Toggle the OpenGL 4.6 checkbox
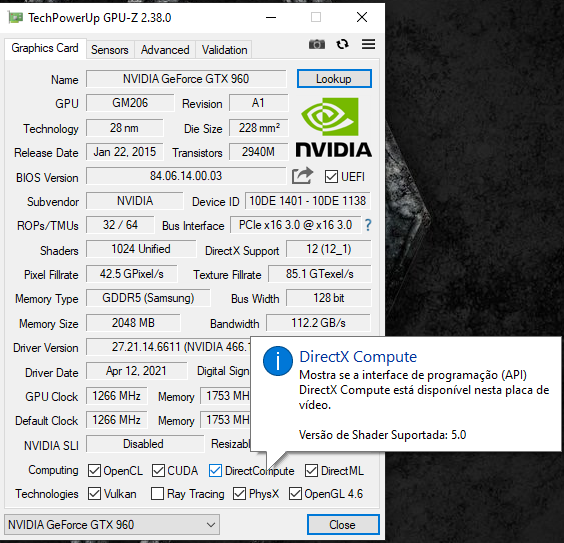 (x=295, y=493)
